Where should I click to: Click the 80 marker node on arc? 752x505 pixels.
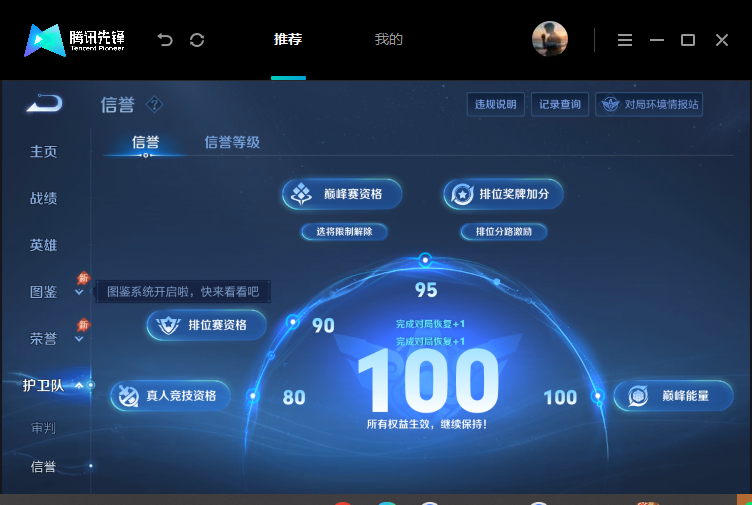(x=253, y=396)
